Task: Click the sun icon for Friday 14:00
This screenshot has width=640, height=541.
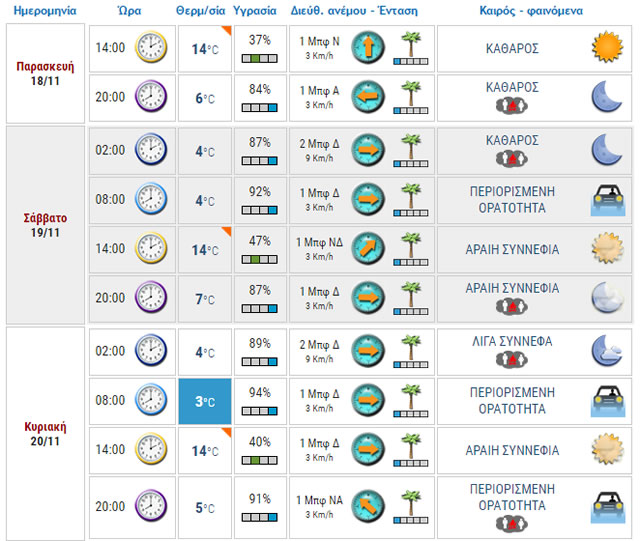Action: coord(606,47)
